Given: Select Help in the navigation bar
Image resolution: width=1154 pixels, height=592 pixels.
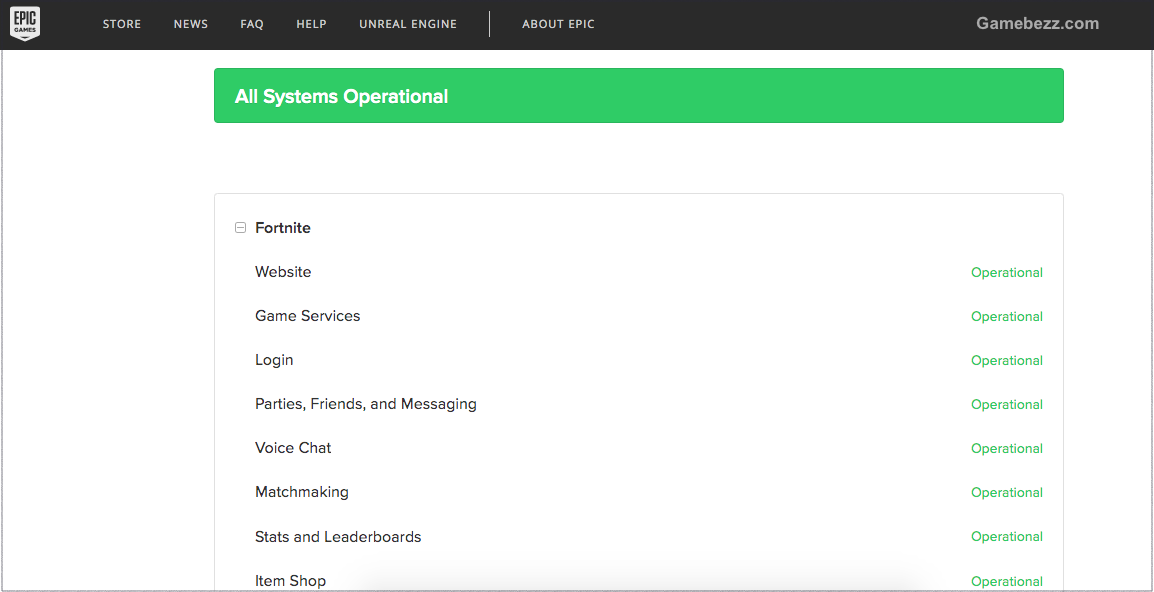Looking at the screenshot, I should pyautogui.click(x=311, y=24).
